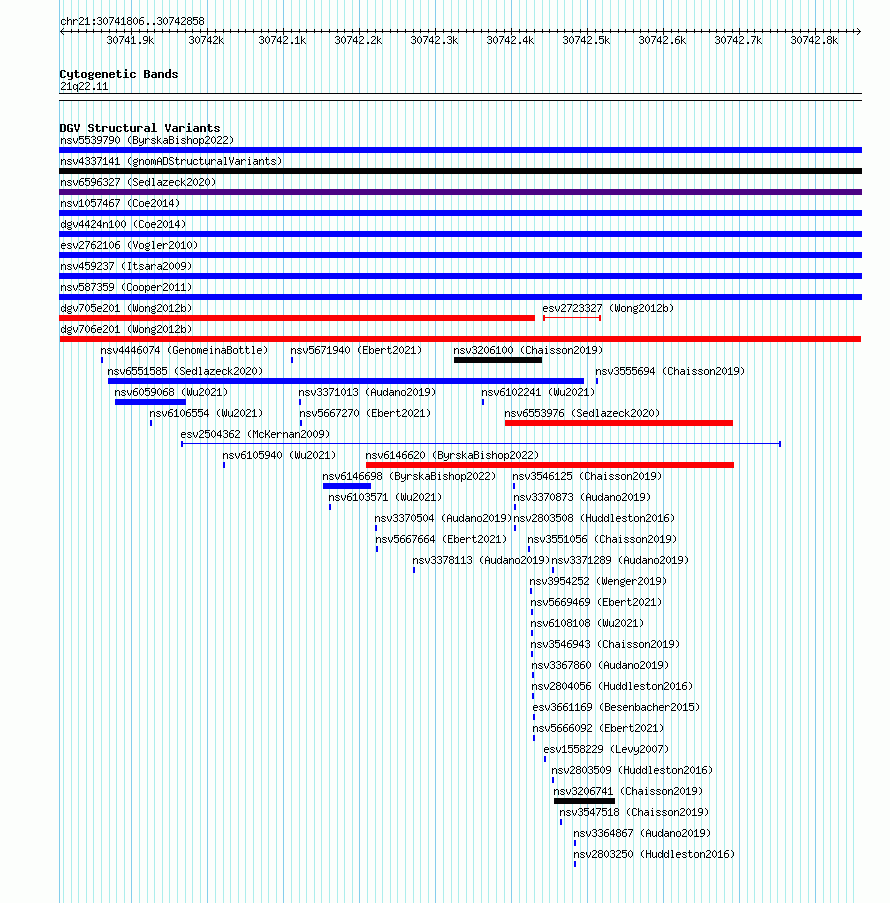
Task: Click the nsv5539790 (ByrskaBishop2022) variant label
Action: pos(147,141)
